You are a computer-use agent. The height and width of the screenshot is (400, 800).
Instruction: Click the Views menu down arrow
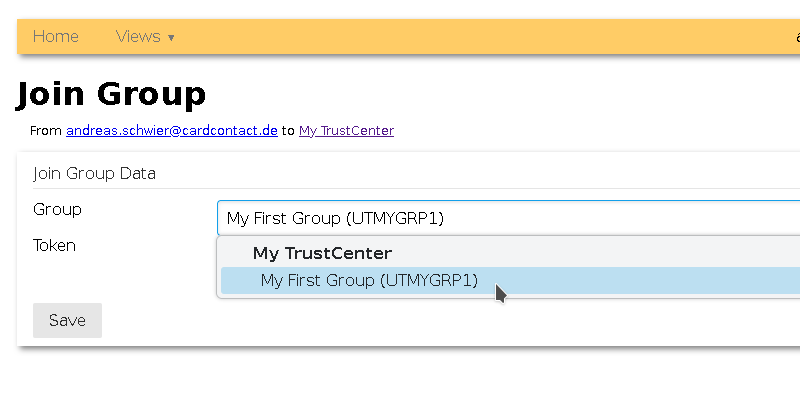point(171,38)
